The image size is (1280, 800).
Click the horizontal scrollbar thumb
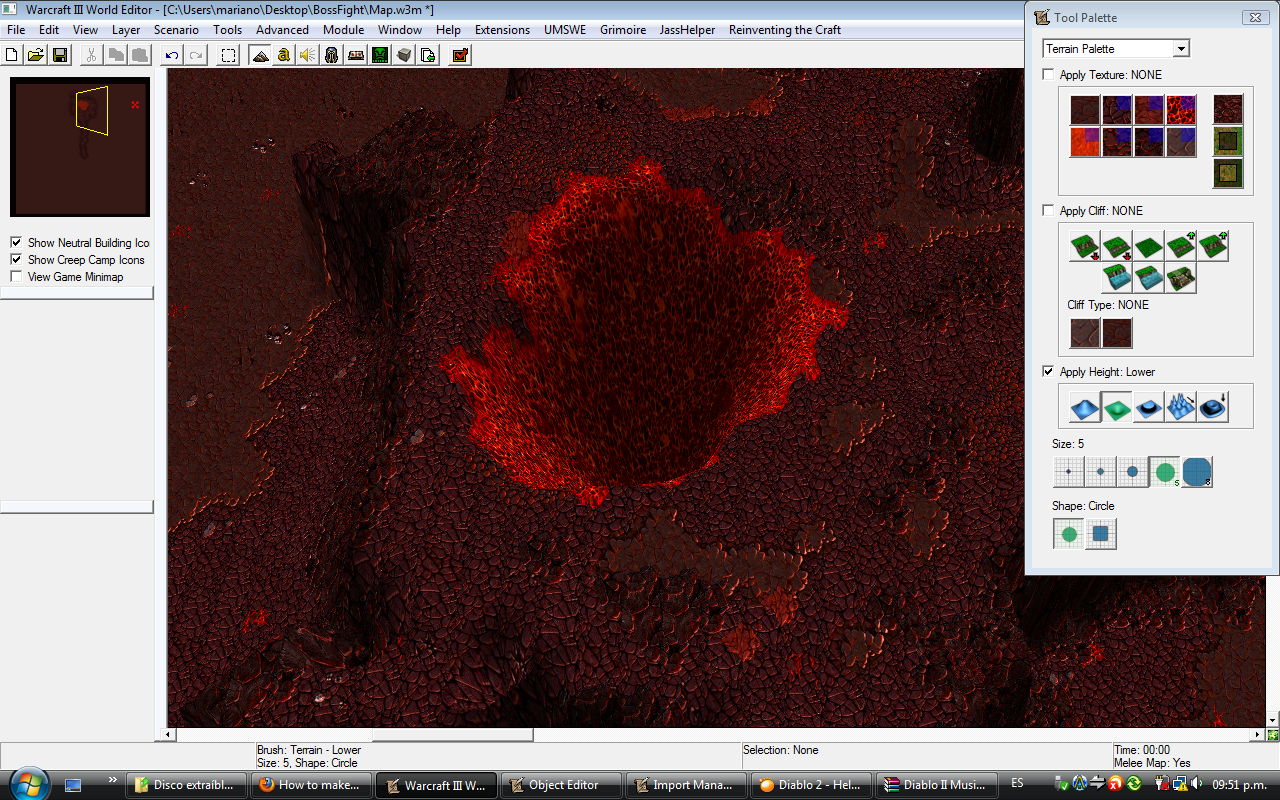[452, 735]
